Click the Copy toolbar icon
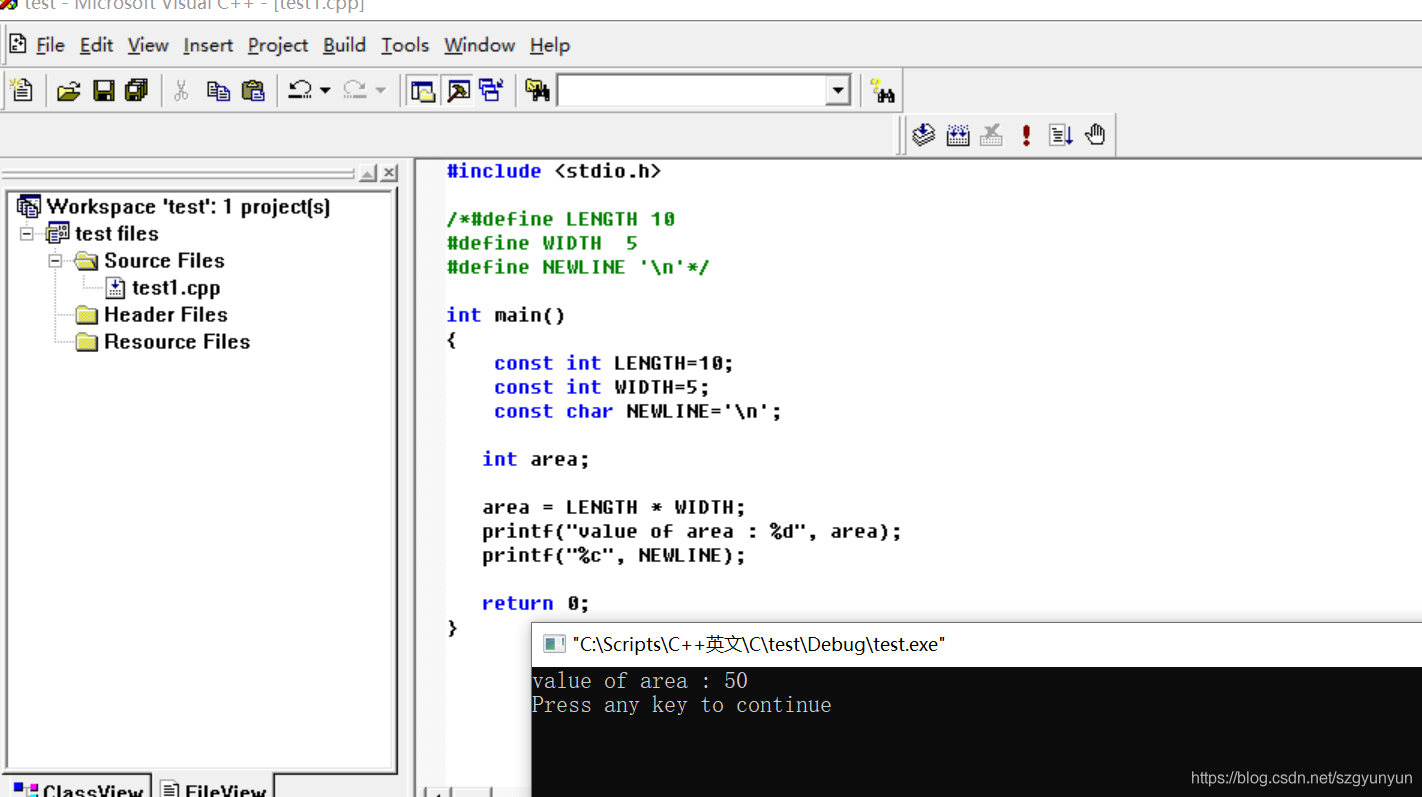 [x=218, y=91]
